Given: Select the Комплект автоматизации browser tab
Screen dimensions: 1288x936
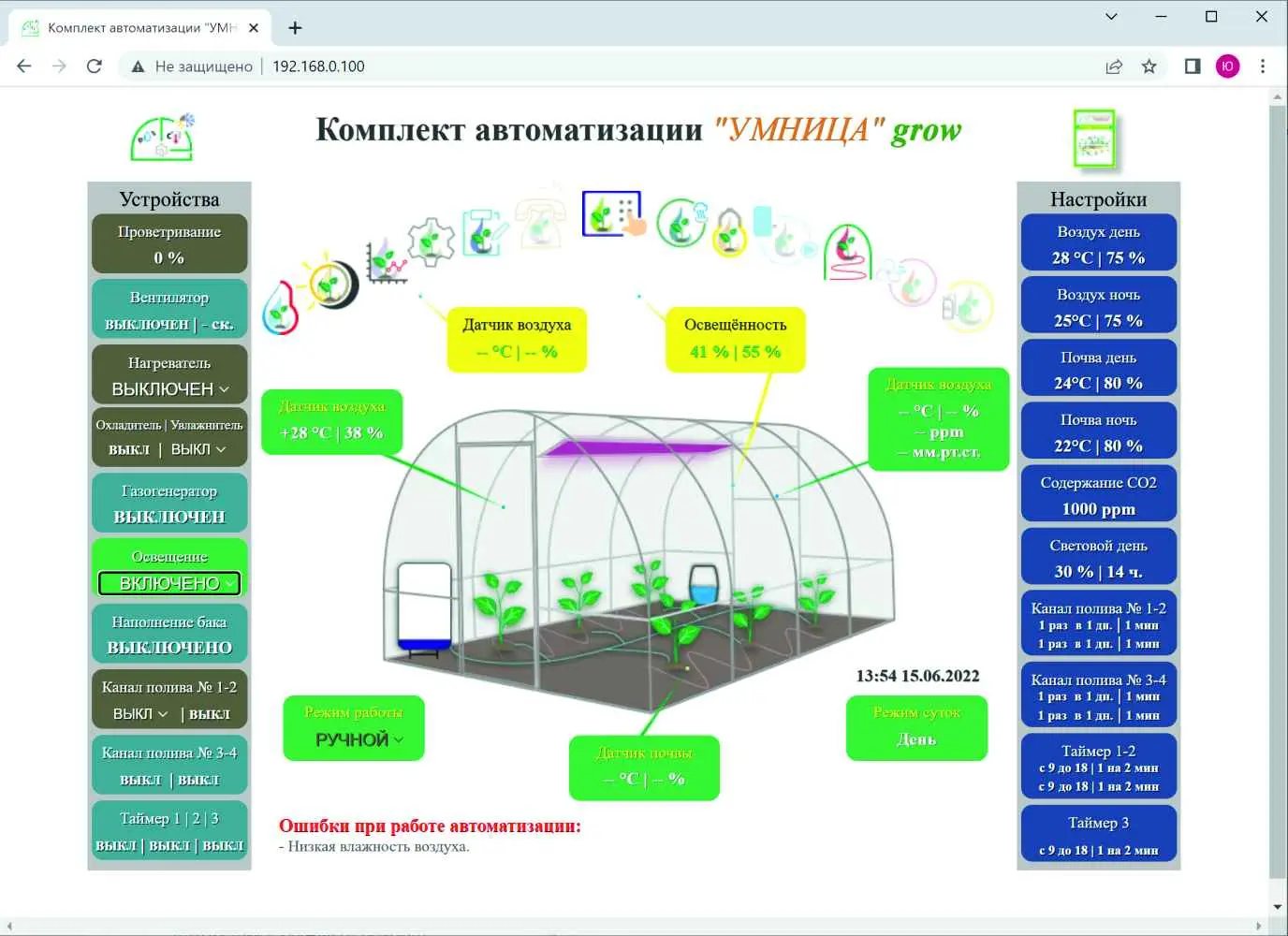Looking at the screenshot, I should tap(140, 28).
